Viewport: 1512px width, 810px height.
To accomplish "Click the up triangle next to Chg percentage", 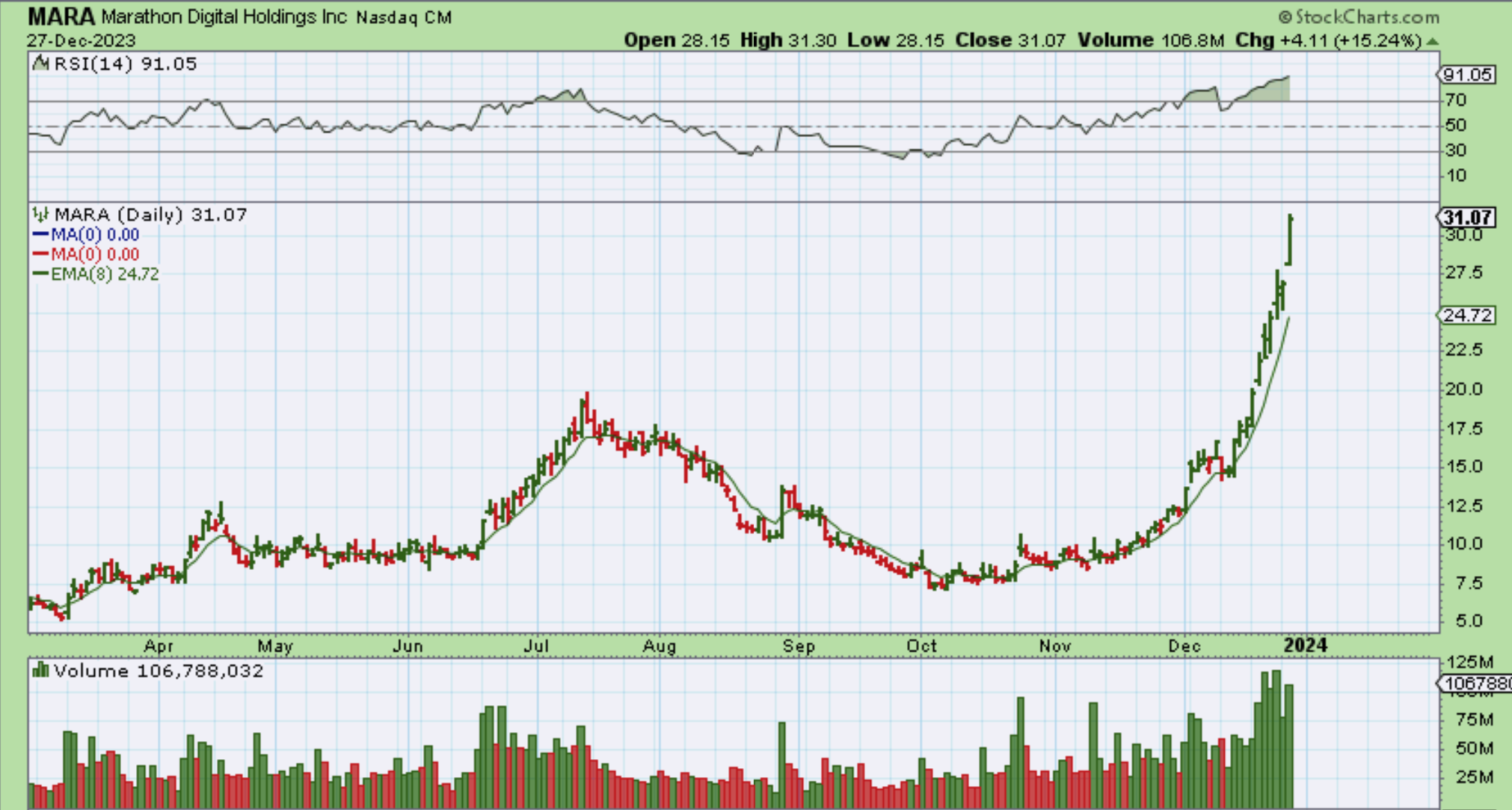I will coord(1432,41).
